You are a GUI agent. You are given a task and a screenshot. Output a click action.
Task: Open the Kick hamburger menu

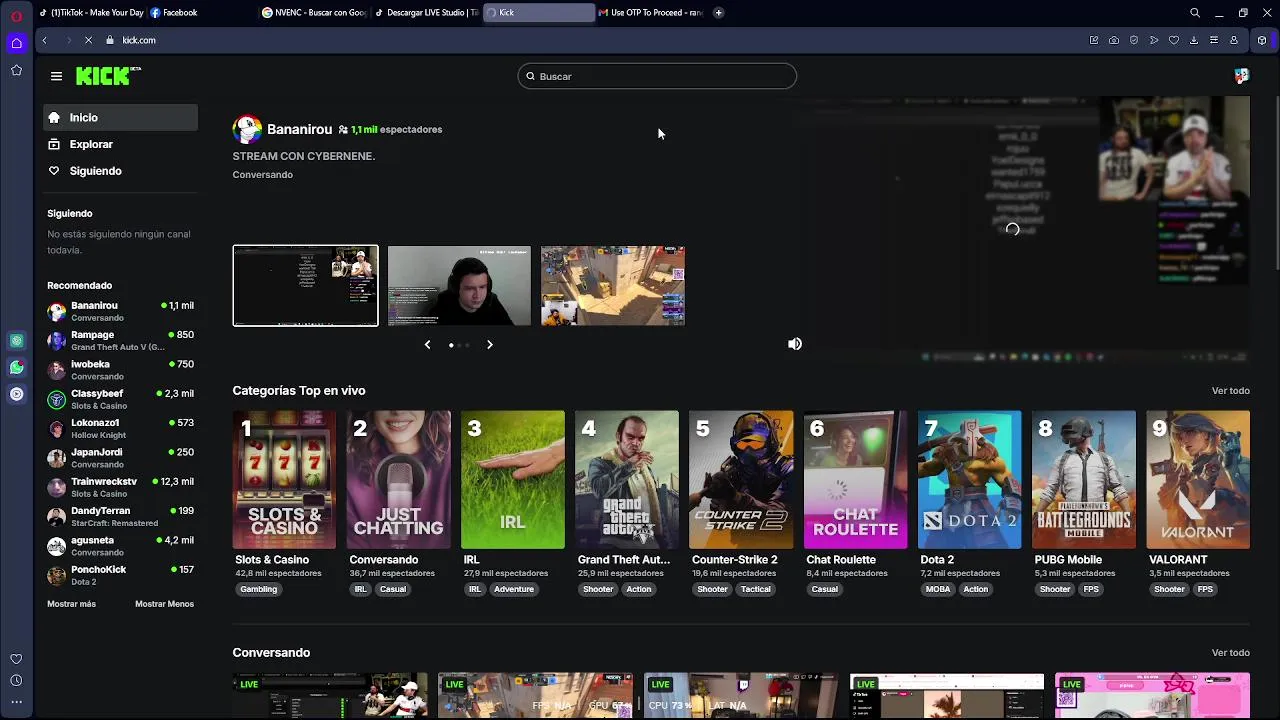click(56, 76)
